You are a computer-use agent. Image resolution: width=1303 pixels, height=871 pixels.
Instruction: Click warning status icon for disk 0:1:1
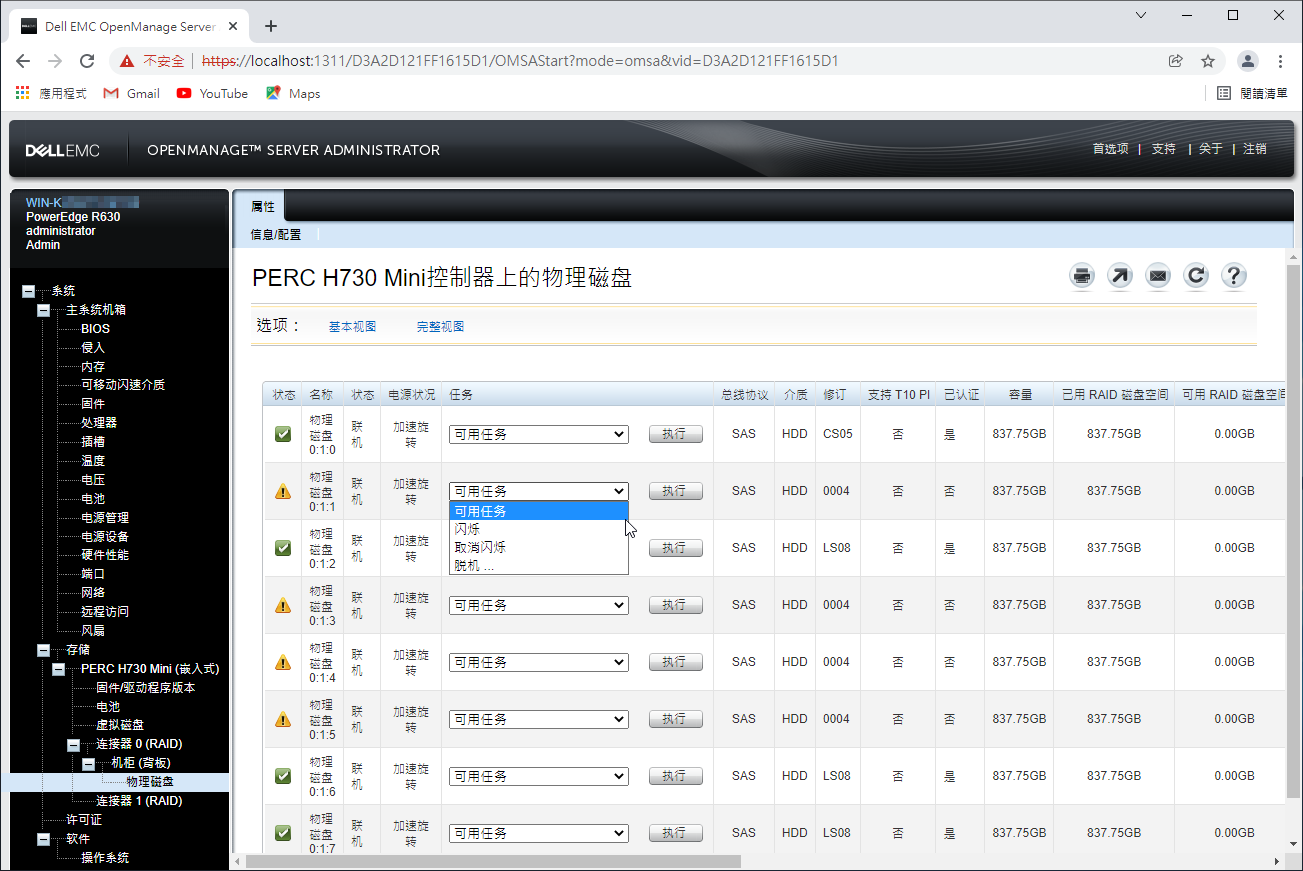pyautogui.click(x=283, y=491)
